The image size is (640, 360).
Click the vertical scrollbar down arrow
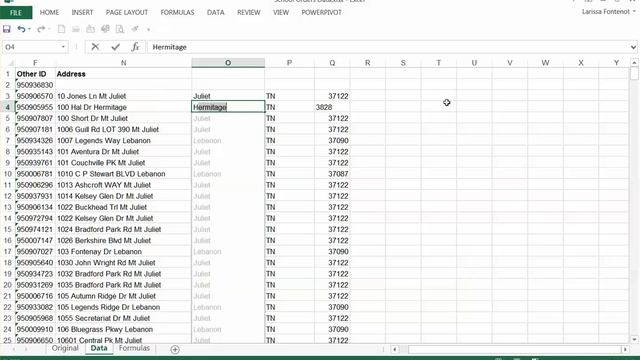coord(634,339)
